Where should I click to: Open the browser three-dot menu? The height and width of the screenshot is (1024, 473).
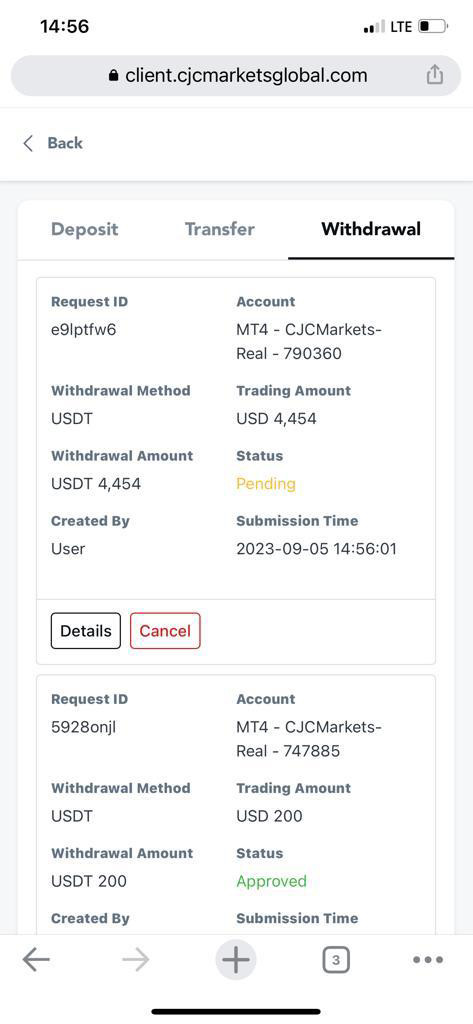(429, 959)
